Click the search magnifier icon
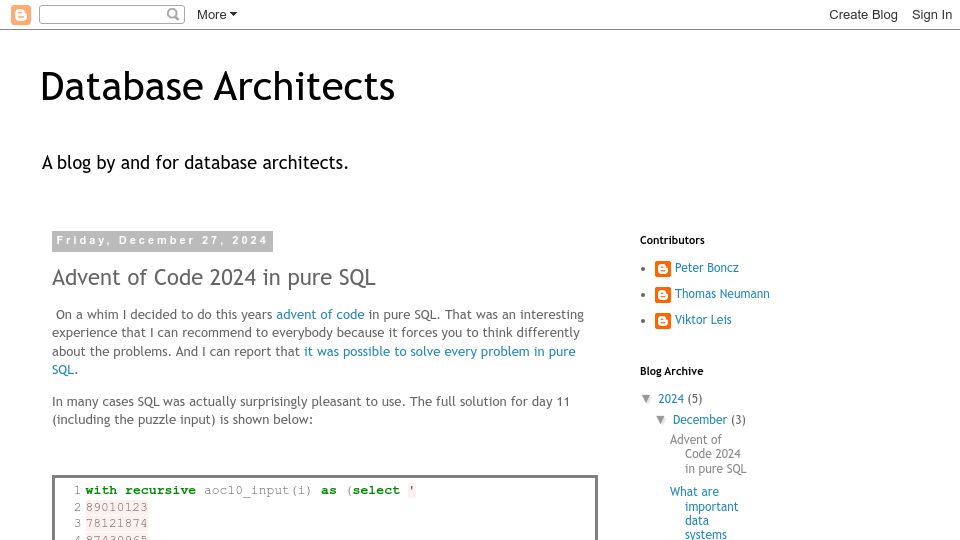960x540 pixels. coord(173,14)
